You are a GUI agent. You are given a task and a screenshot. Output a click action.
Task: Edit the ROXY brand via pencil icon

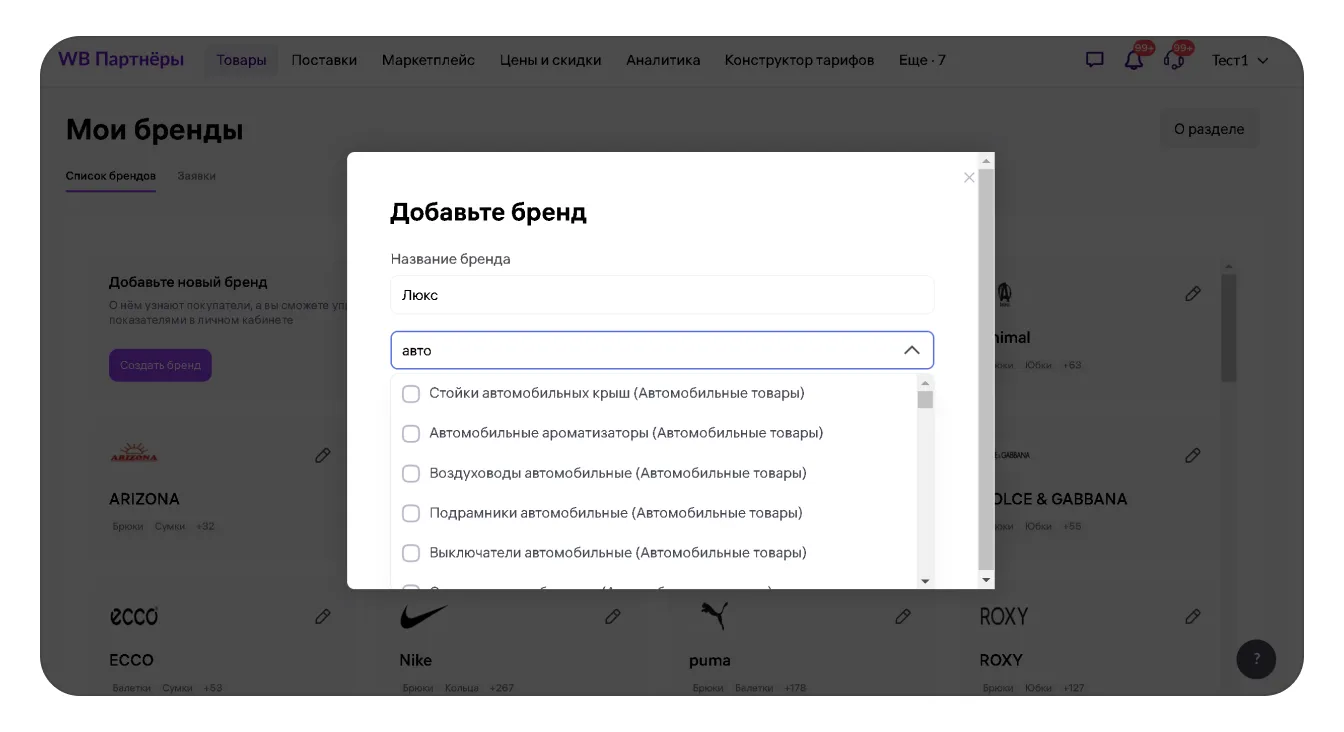pos(1192,616)
